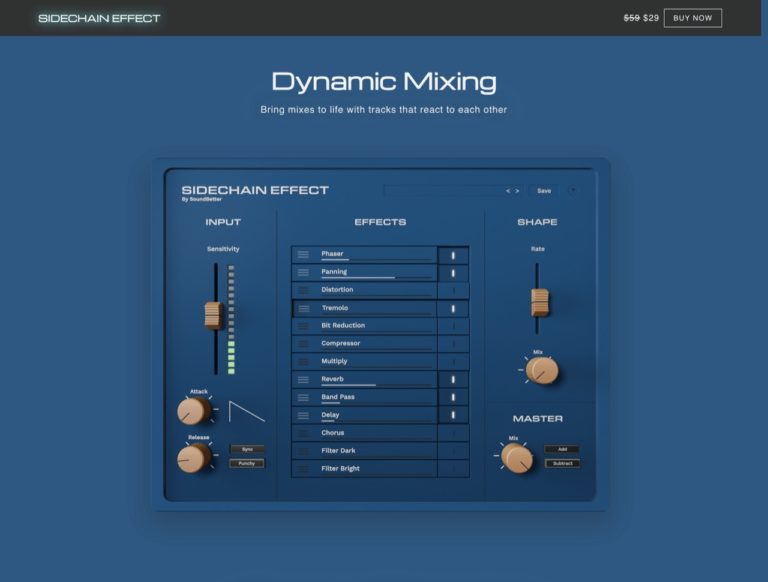This screenshot has height=582, width=768.
Task: Go to the previous preset with left arrow
Action: (509, 190)
